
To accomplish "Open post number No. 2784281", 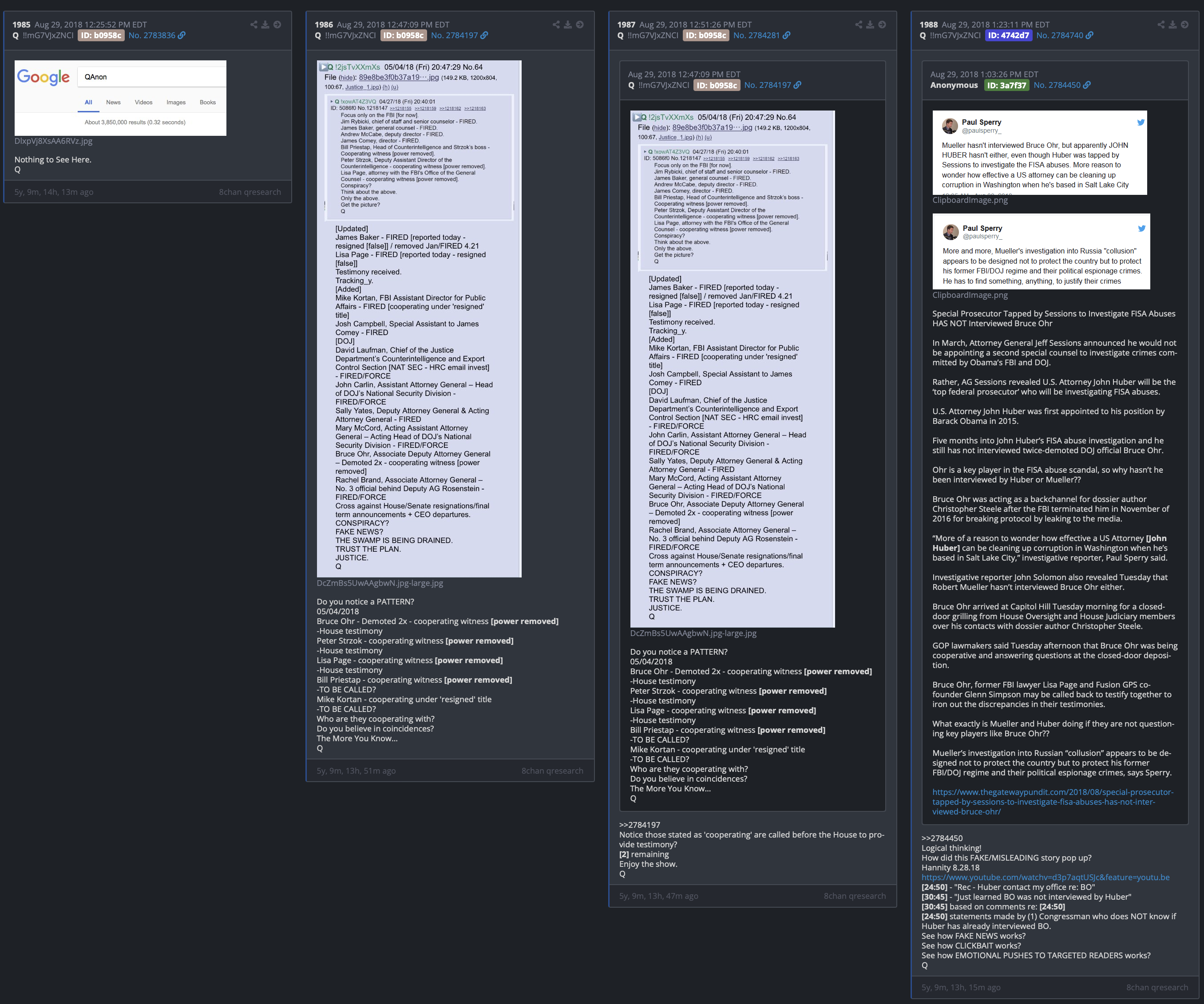I will [x=756, y=36].
